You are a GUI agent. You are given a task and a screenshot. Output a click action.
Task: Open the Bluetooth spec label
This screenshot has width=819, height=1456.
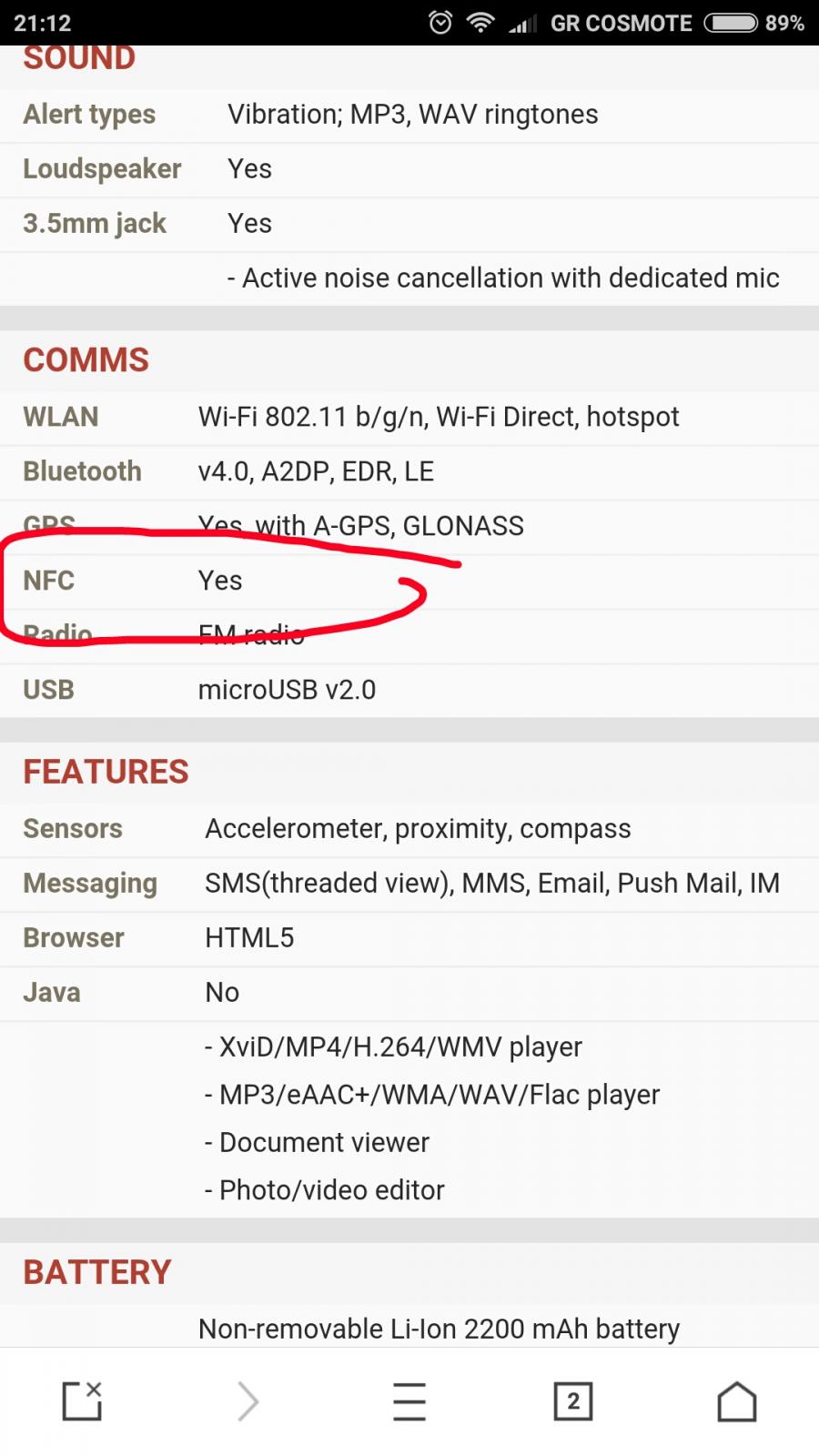[83, 471]
